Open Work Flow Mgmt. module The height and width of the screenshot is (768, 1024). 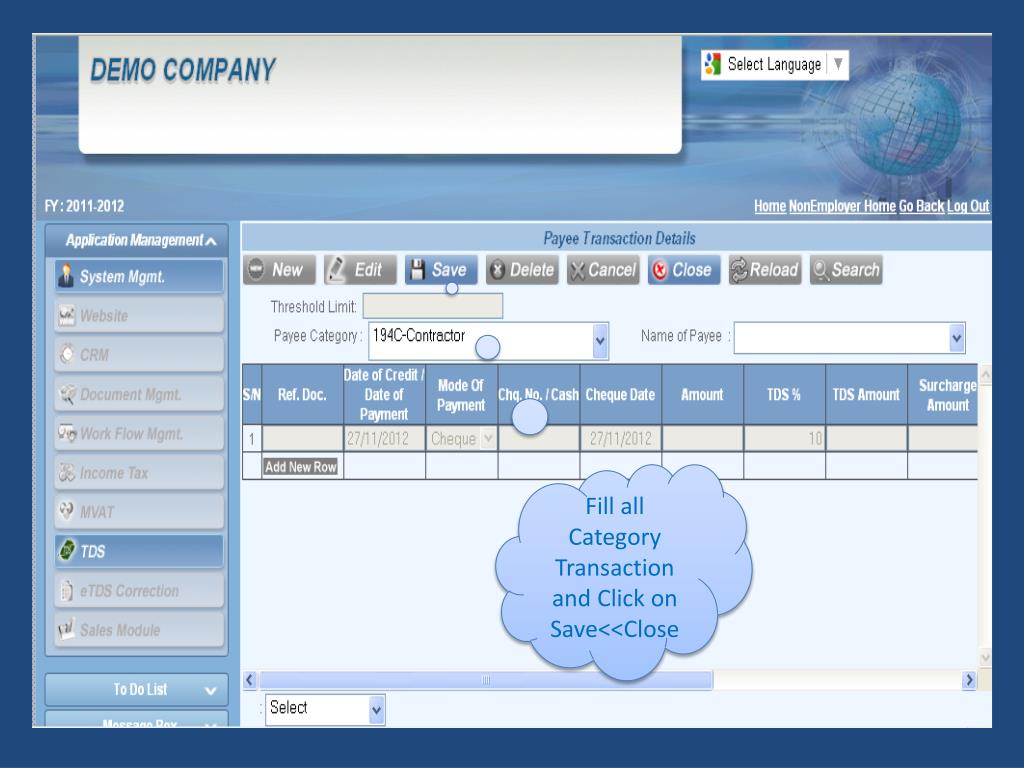(x=139, y=434)
